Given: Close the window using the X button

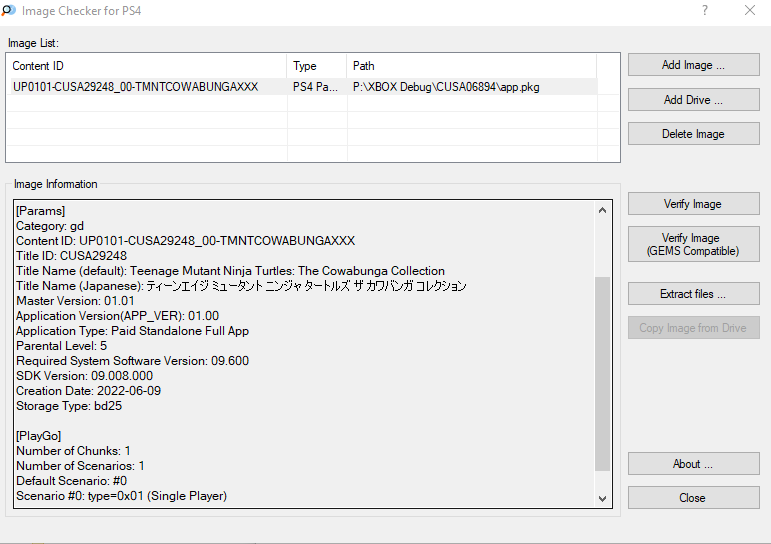Looking at the screenshot, I should click(x=750, y=10).
